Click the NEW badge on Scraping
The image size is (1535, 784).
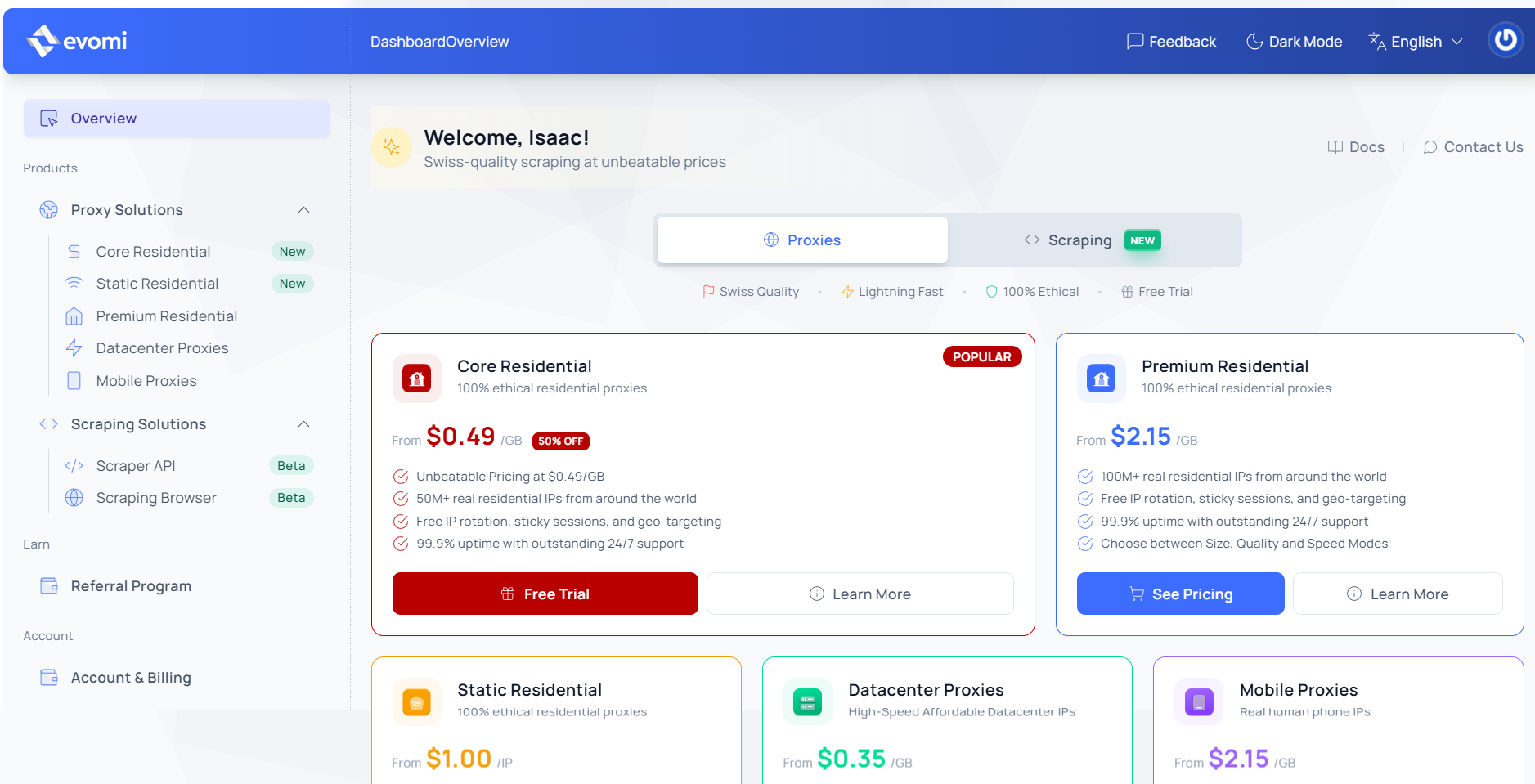[x=1142, y=240]
